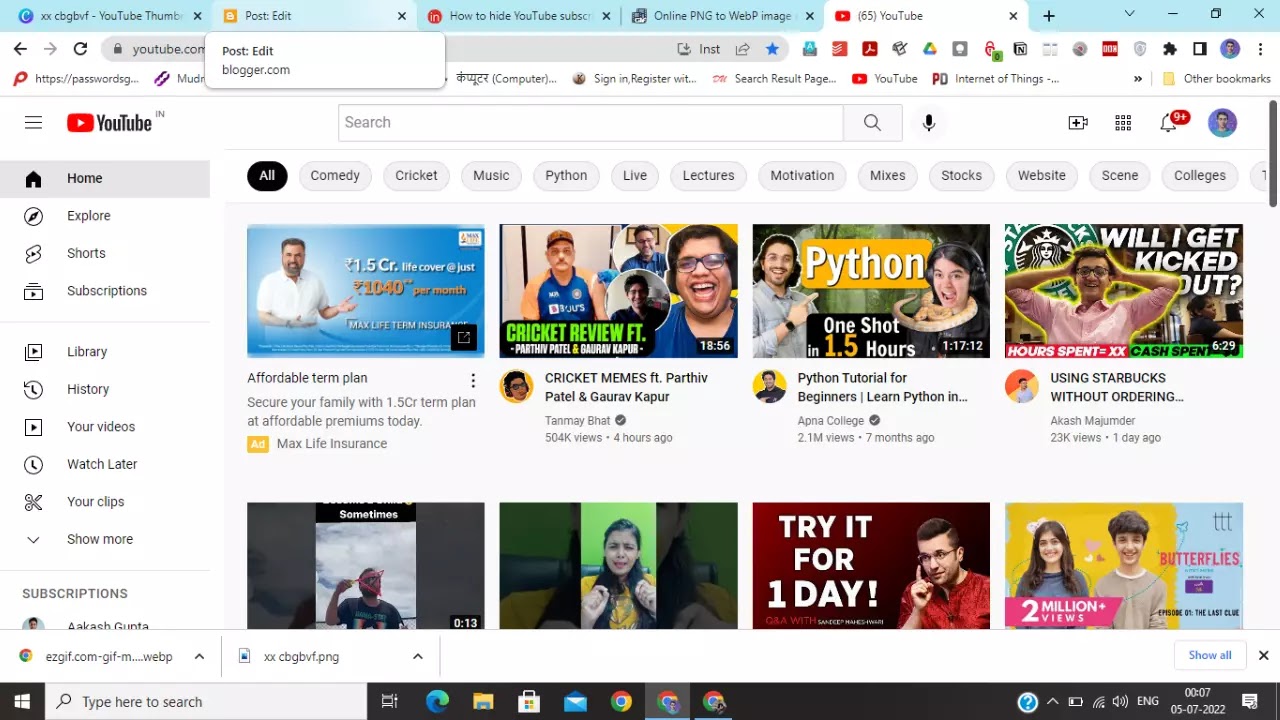The height and width of the screenshot is (720, 1280).
Task: Bookmark this page with star icon
Action: [772, 49]
